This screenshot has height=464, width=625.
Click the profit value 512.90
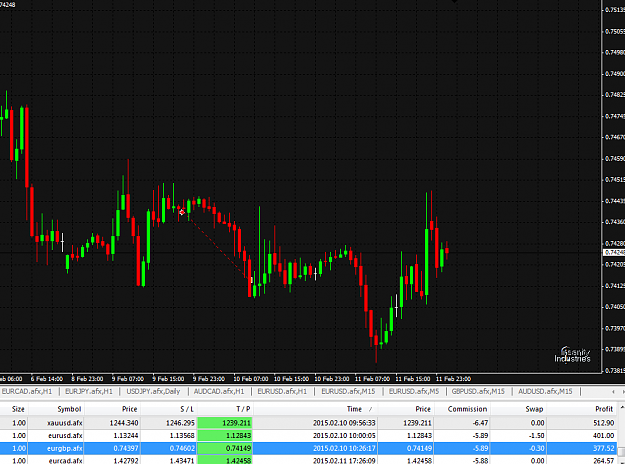pyautogui.click(x=603, y=423)
